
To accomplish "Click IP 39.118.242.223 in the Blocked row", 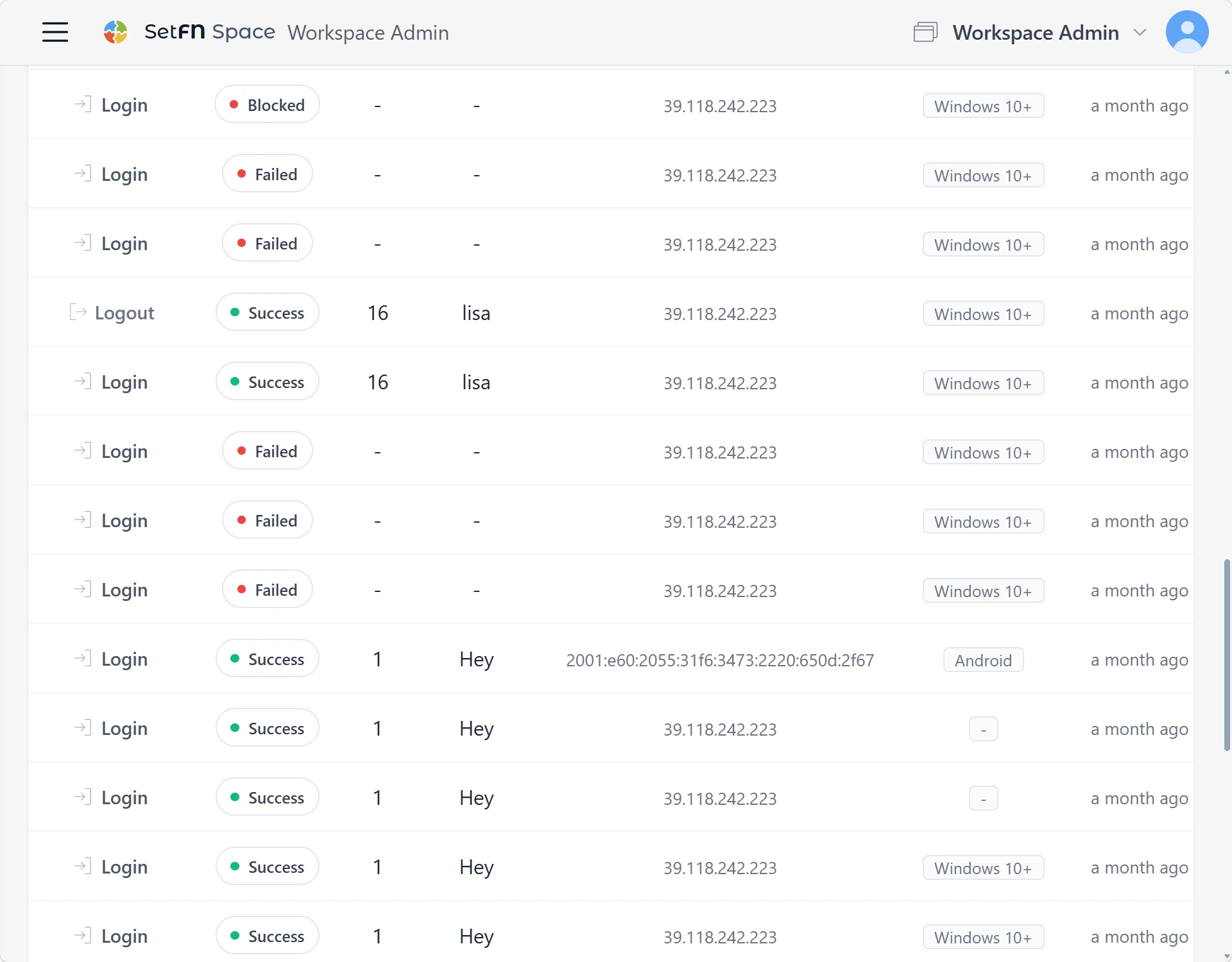I will coord(720,106).
